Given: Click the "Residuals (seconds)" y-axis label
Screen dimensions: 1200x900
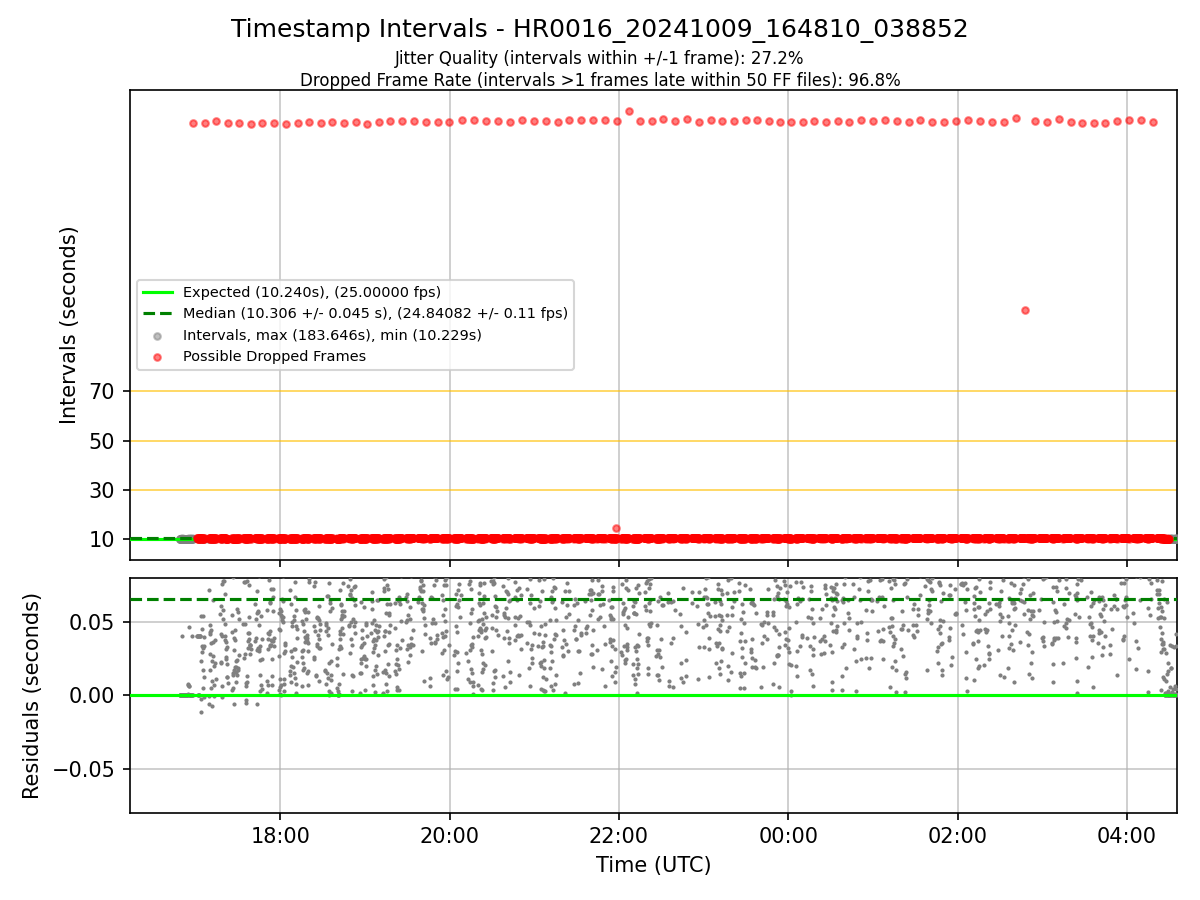Looking at the screenshot, I should coord(32,696).
